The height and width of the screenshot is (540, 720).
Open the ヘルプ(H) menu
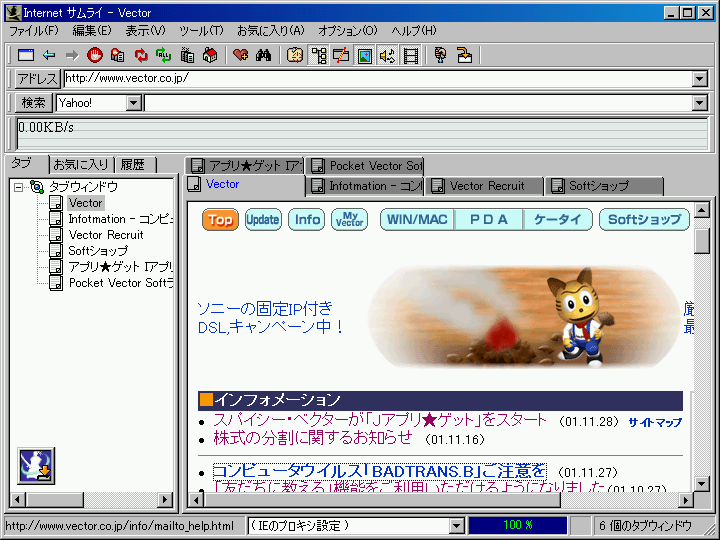[414, 31]
